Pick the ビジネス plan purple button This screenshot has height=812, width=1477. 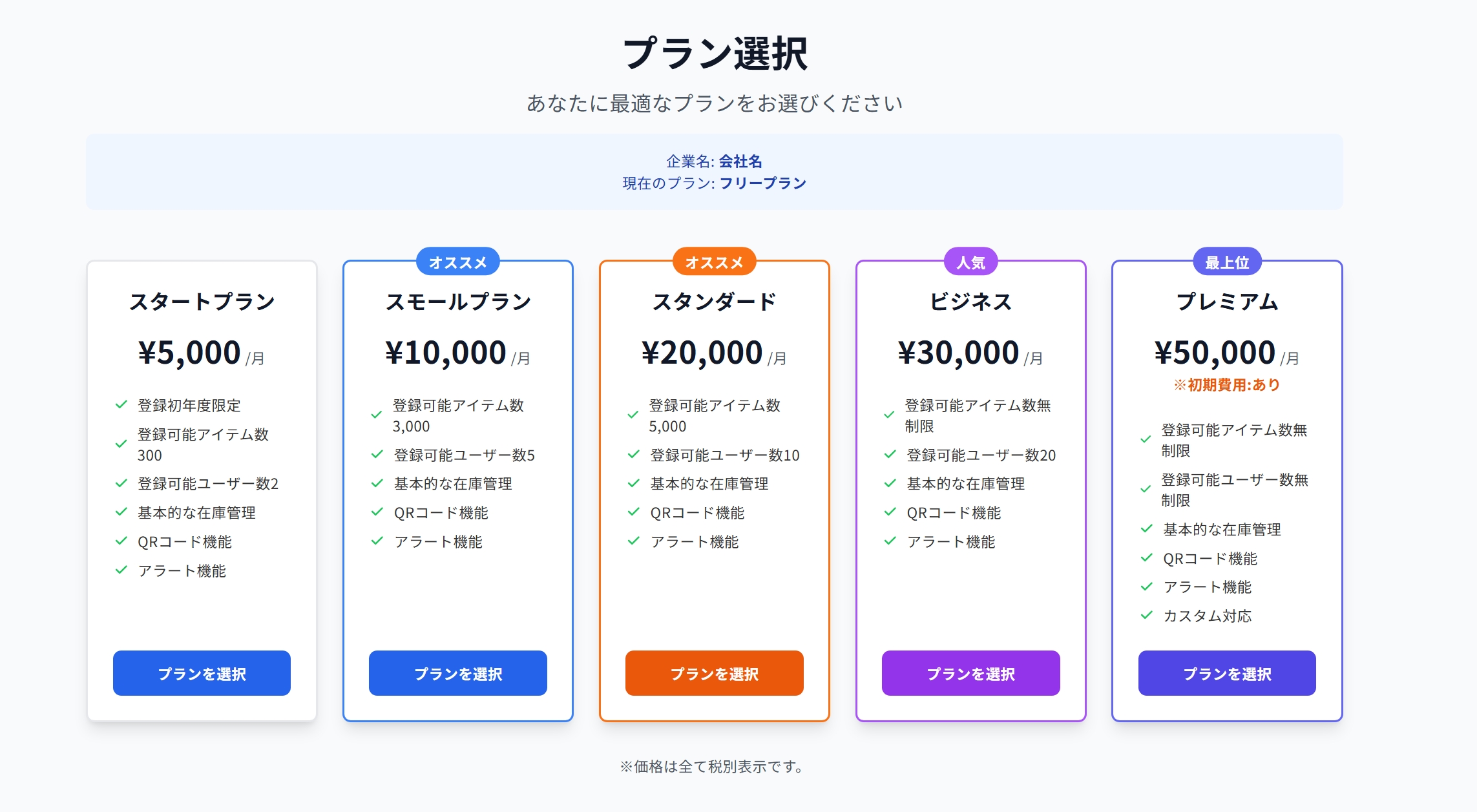coord(970,673)
